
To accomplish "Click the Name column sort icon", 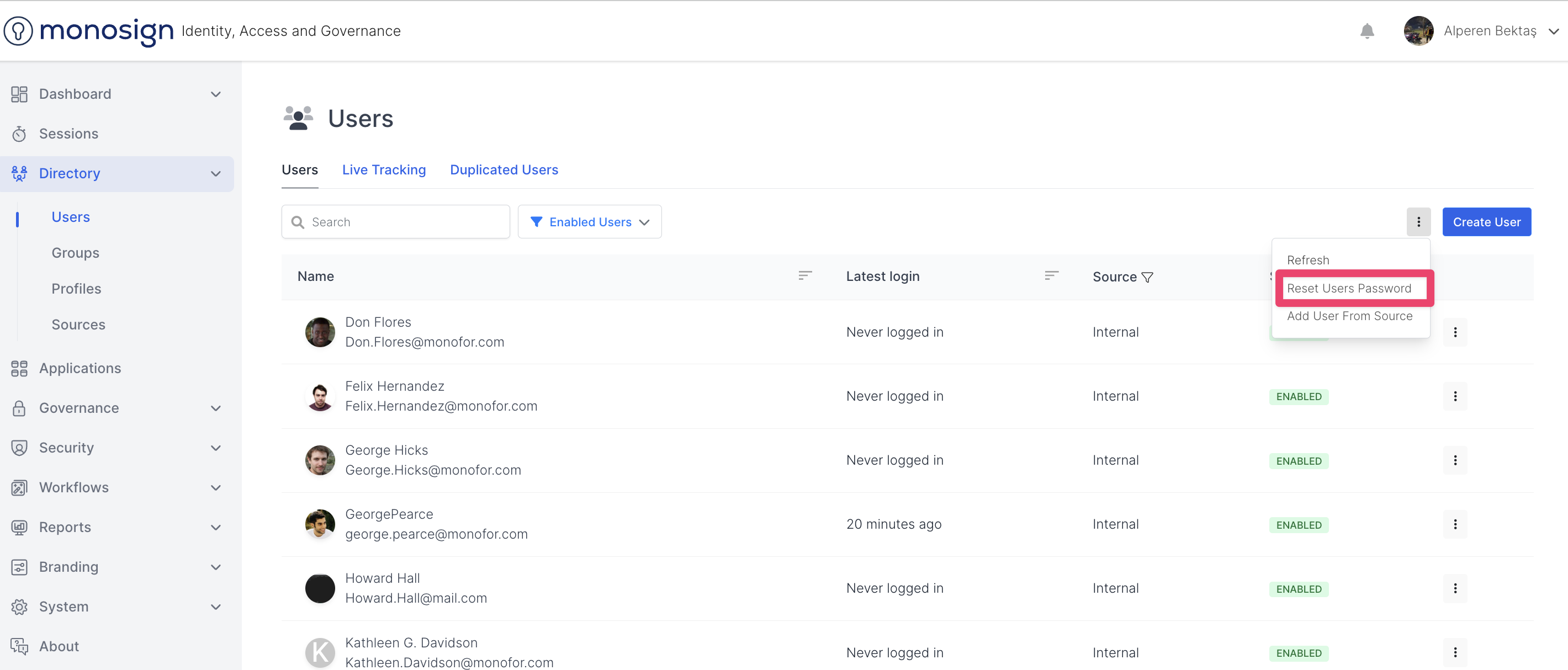I will (804, 275).
